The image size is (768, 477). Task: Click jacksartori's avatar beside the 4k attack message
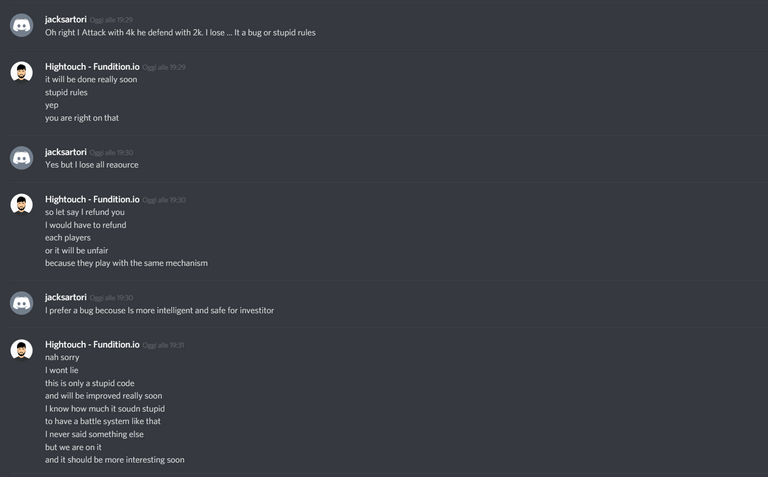[x=22, y=25]
